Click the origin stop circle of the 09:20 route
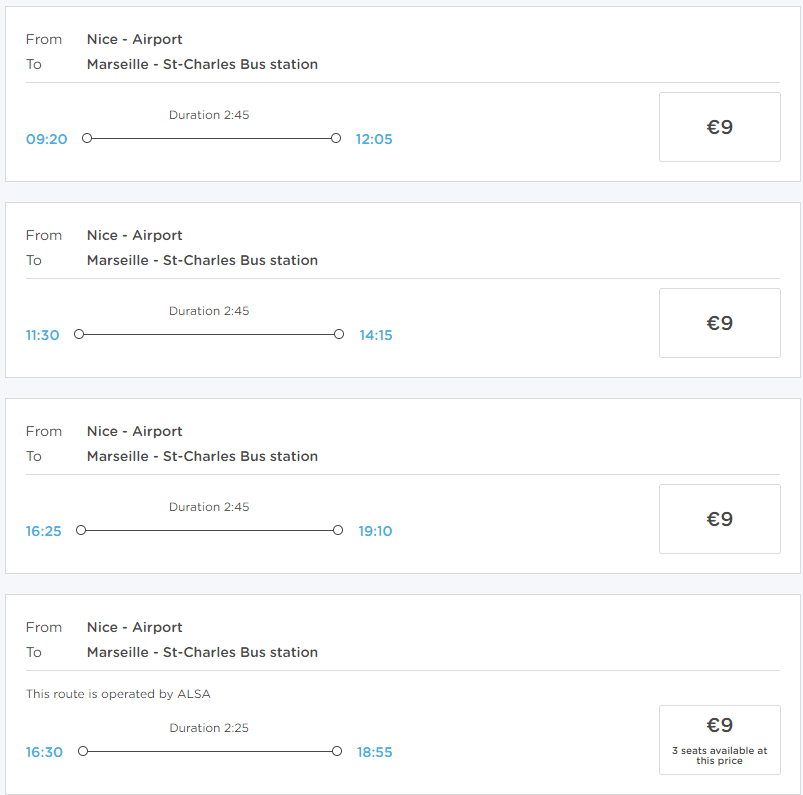Screen dimensions: 803x795 pos(87,138)
